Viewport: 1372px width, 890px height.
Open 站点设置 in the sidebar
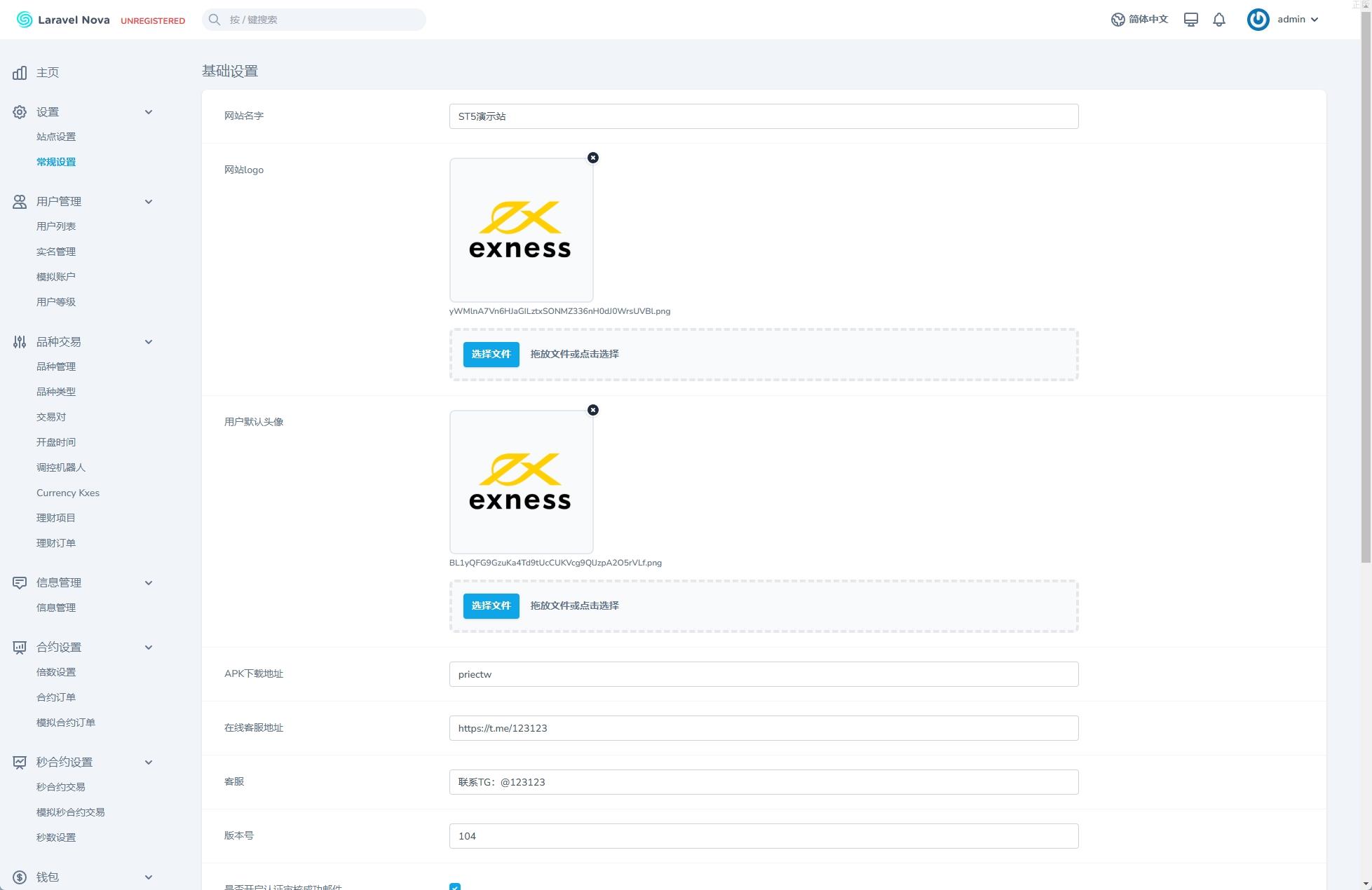pyautogui.click(x=56, y=137)
